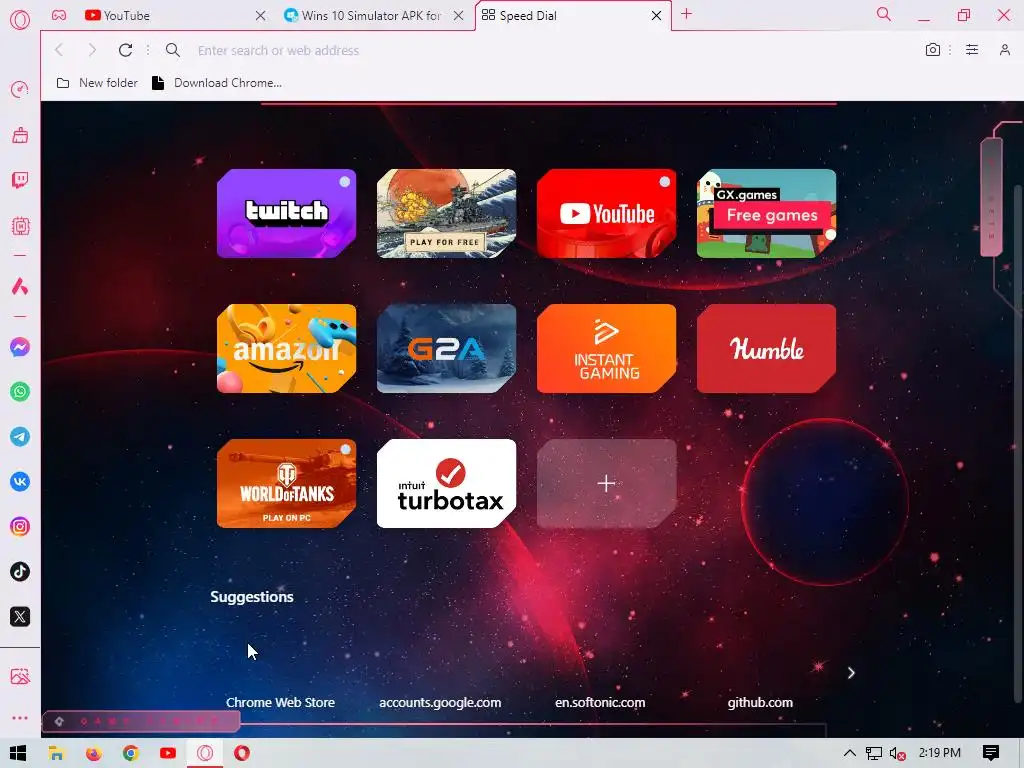Open WhatsApp in sidebar
This screenshot has height=768, width=1024.
20,392
